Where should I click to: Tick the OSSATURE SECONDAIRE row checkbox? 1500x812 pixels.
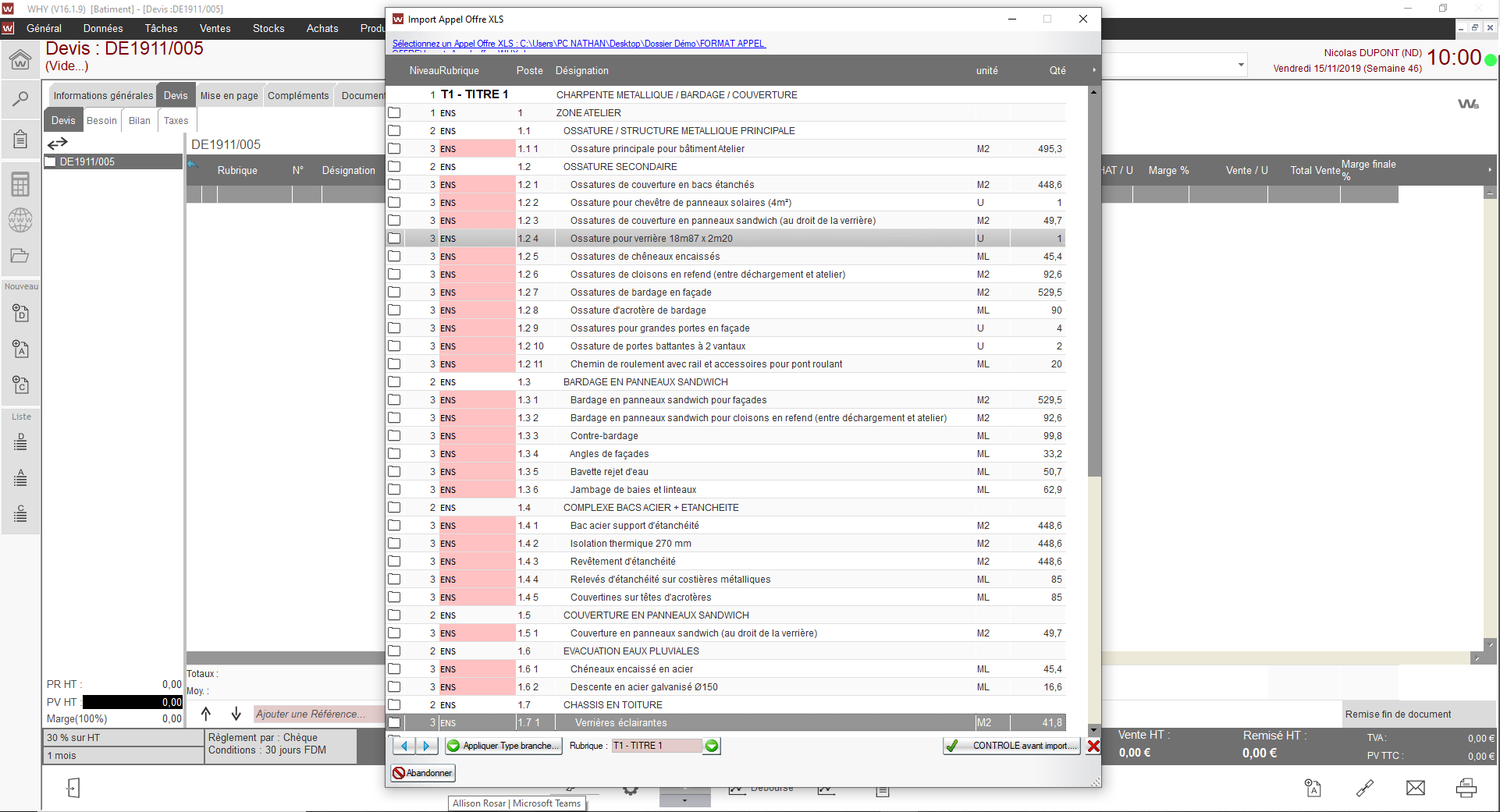coord(395,167)
